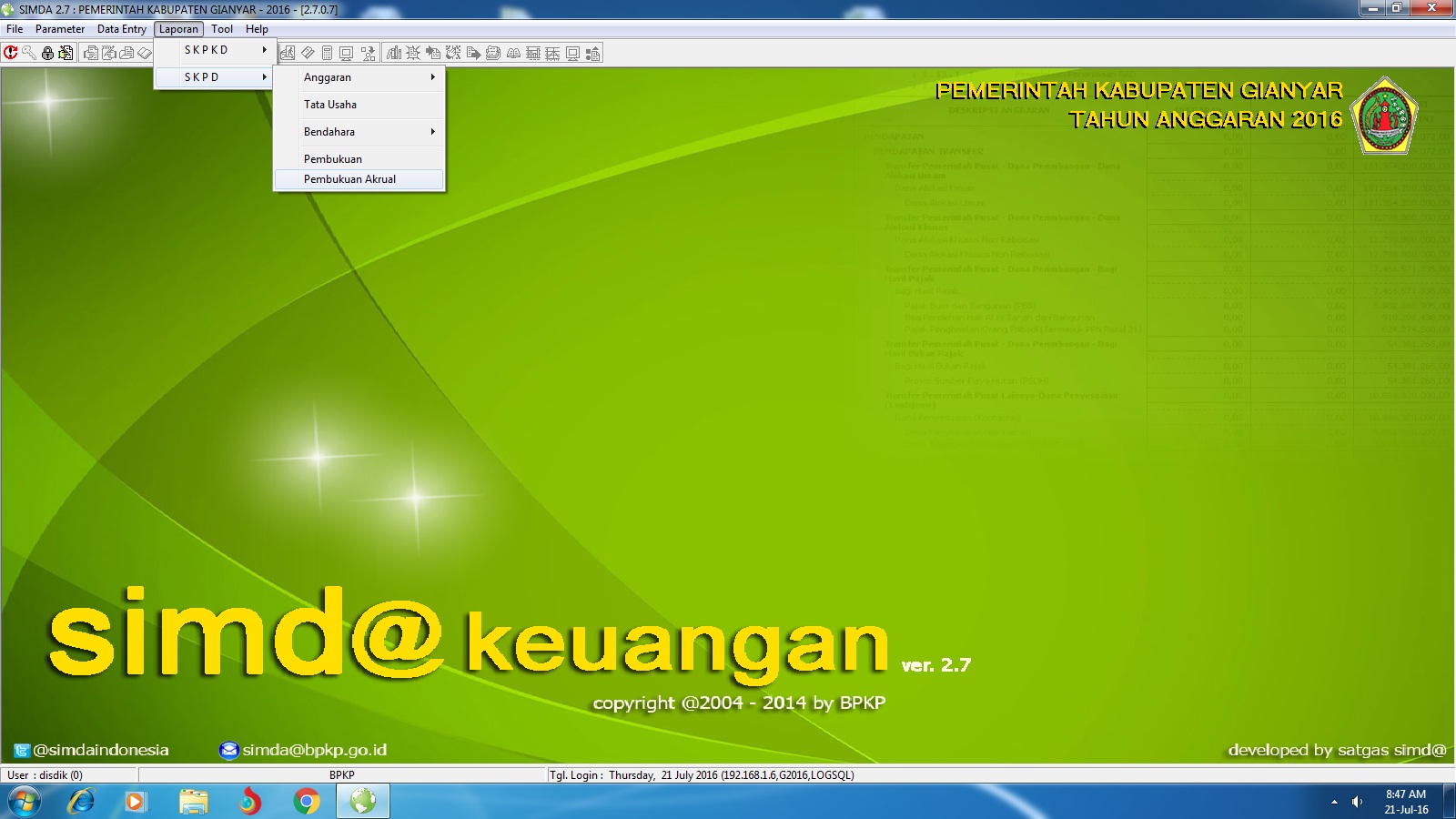This screenshot has height=819, width=1456.
Task: Click the SIMDA globe taskbar button
Action: tap(363, 802)
